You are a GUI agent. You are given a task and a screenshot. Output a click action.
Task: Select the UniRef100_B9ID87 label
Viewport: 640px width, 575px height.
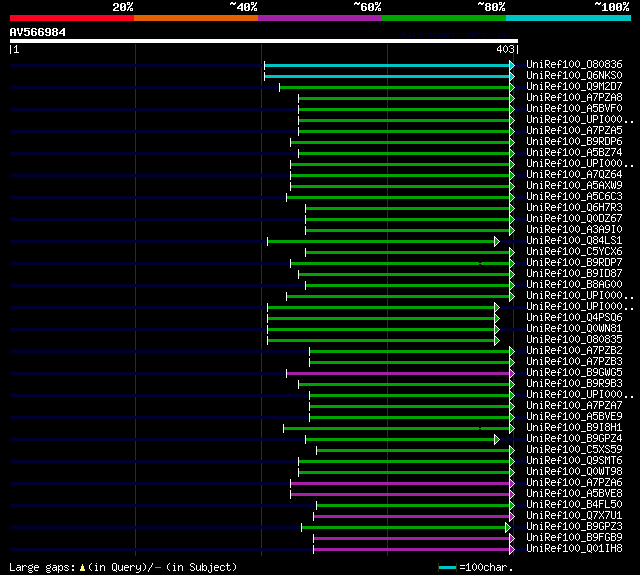coord(574,274)
